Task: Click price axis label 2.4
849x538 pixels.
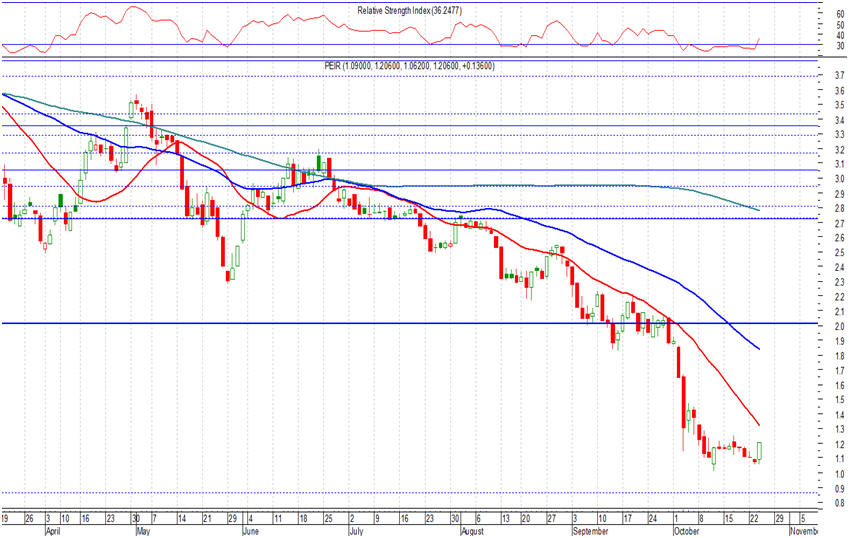Action: 840,267
